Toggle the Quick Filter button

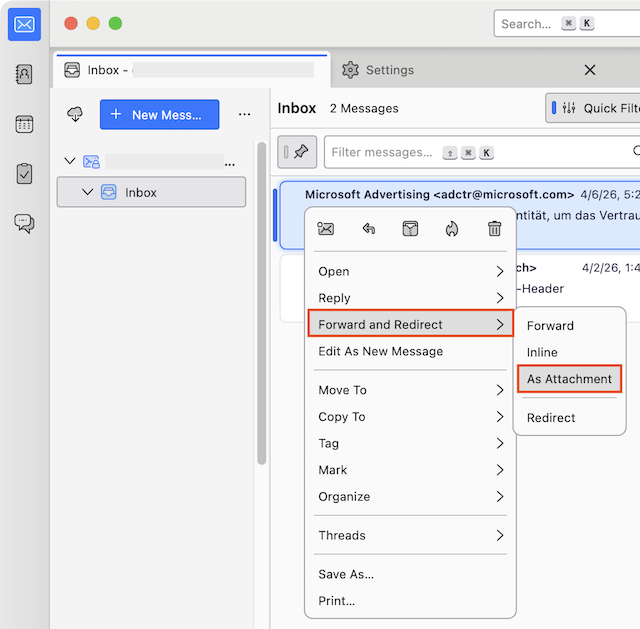click(x=593, y=108)
